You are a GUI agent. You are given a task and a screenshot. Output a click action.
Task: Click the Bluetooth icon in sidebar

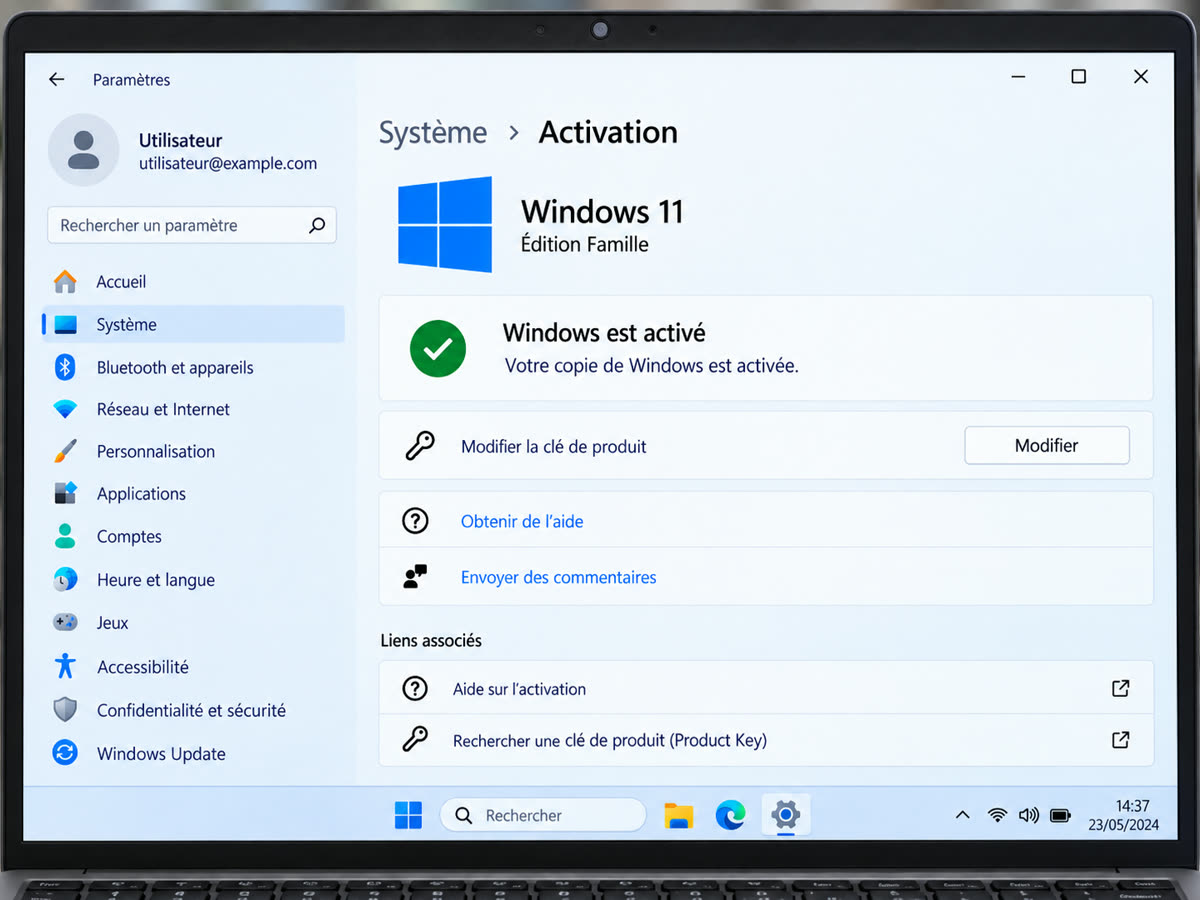[65, 367]
